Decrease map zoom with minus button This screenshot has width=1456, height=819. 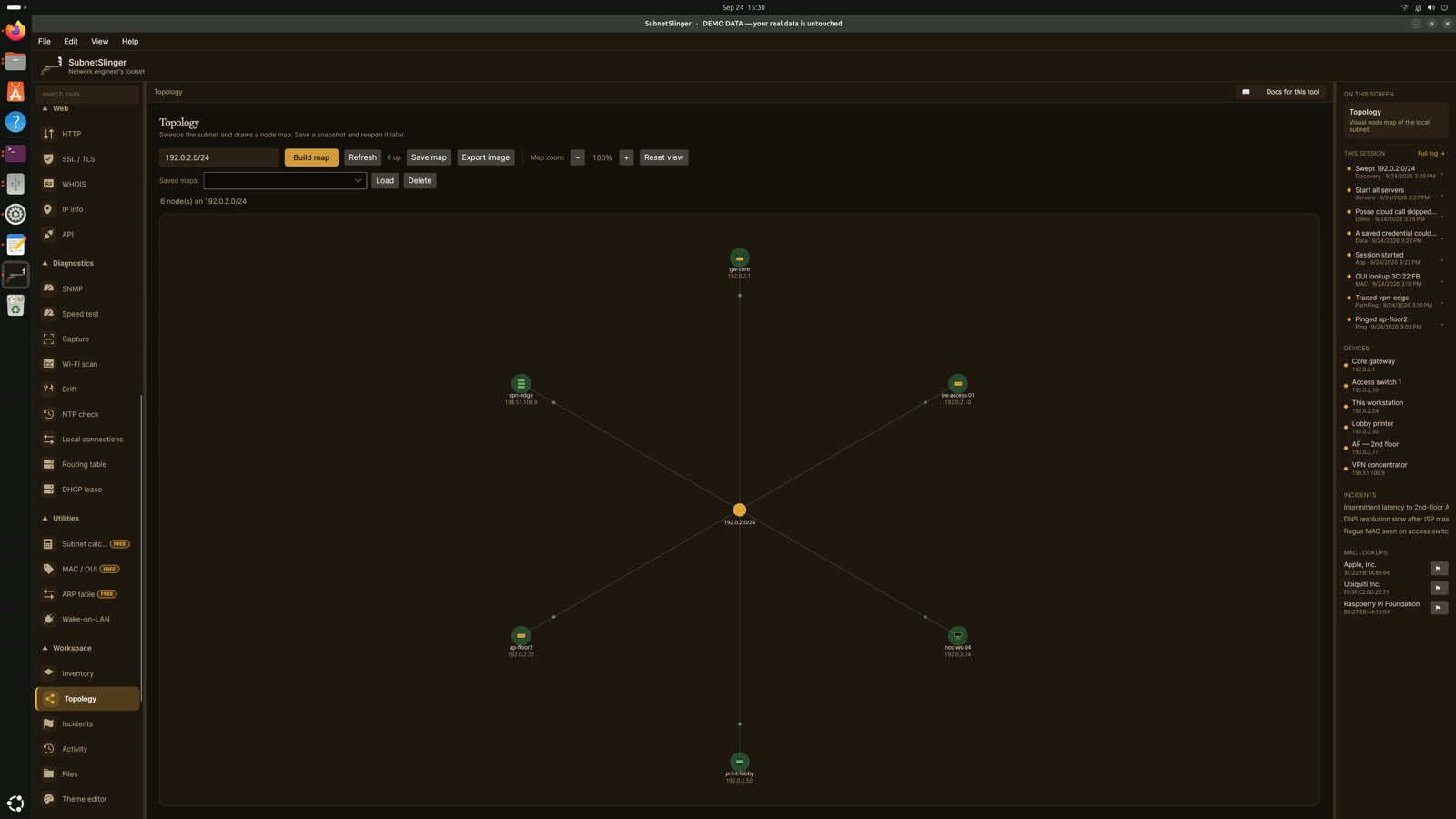577,157
